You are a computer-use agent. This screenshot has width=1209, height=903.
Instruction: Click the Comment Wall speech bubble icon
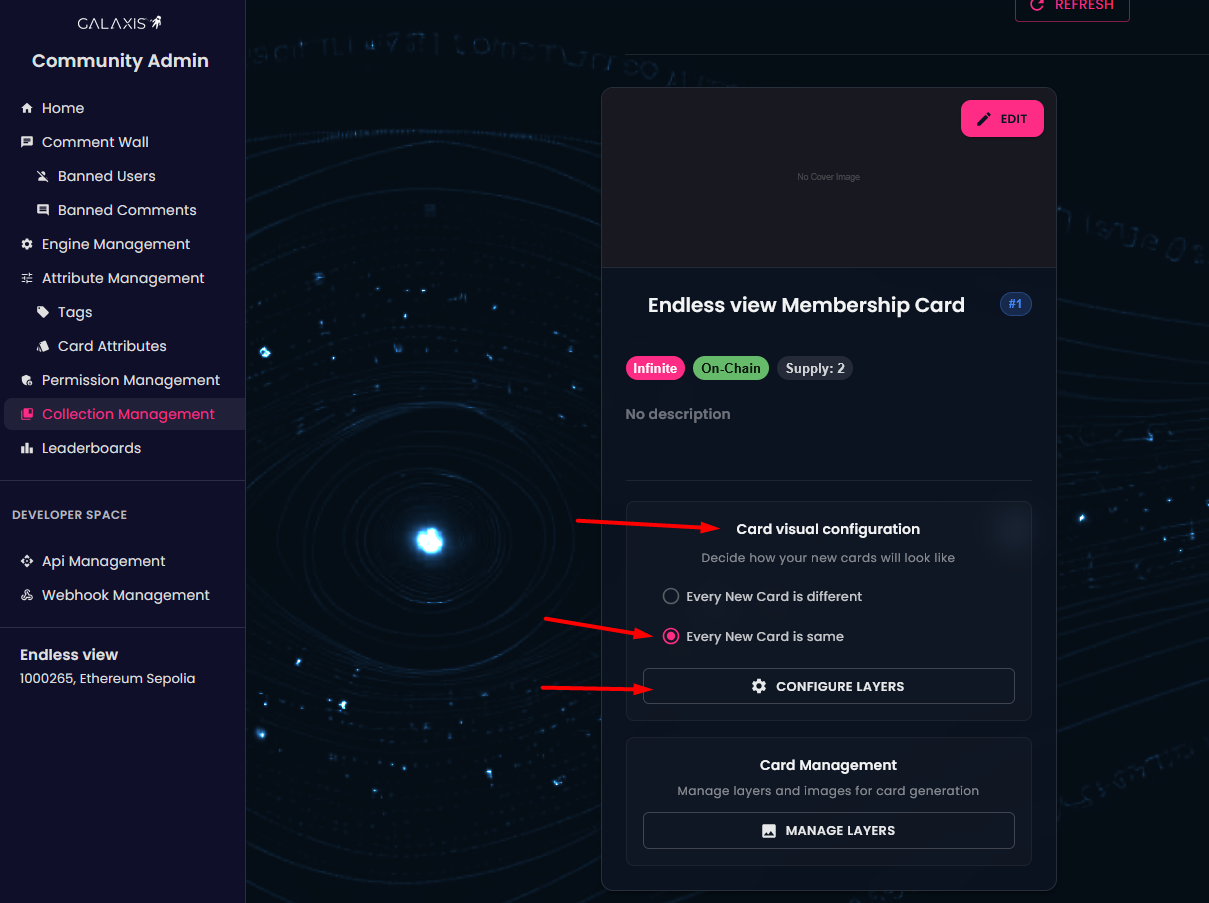(x=27, y=142)
